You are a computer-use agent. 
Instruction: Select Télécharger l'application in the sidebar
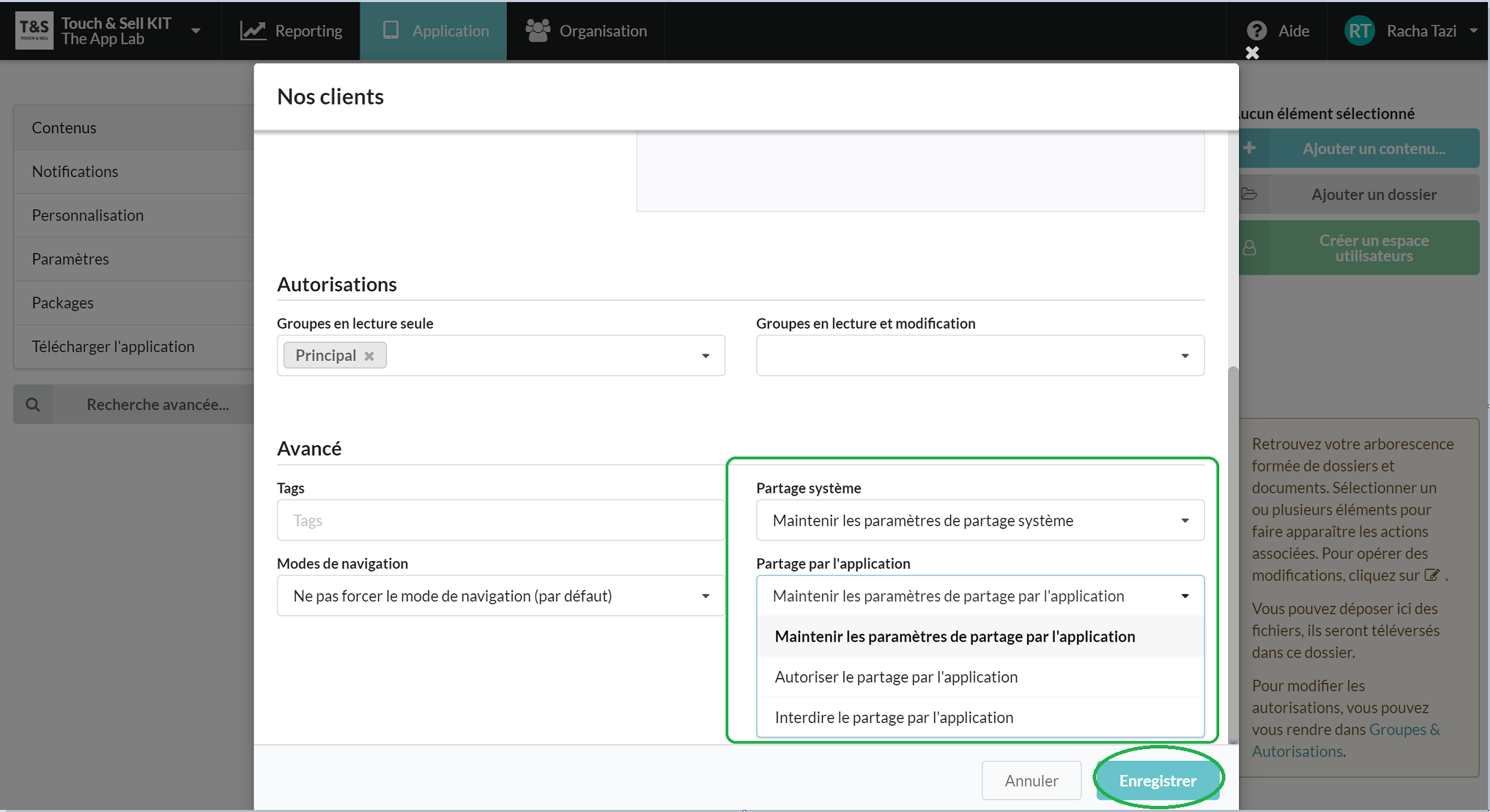[x=134, y=347]
